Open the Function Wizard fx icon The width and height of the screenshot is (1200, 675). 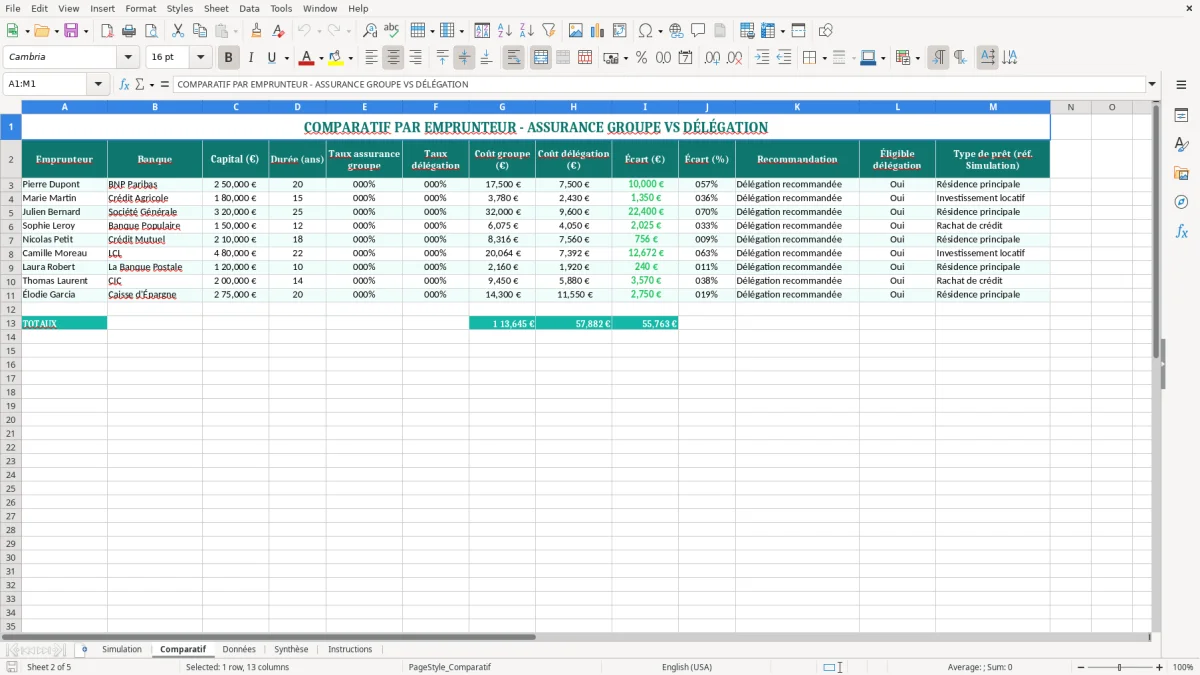coord(125,84)
